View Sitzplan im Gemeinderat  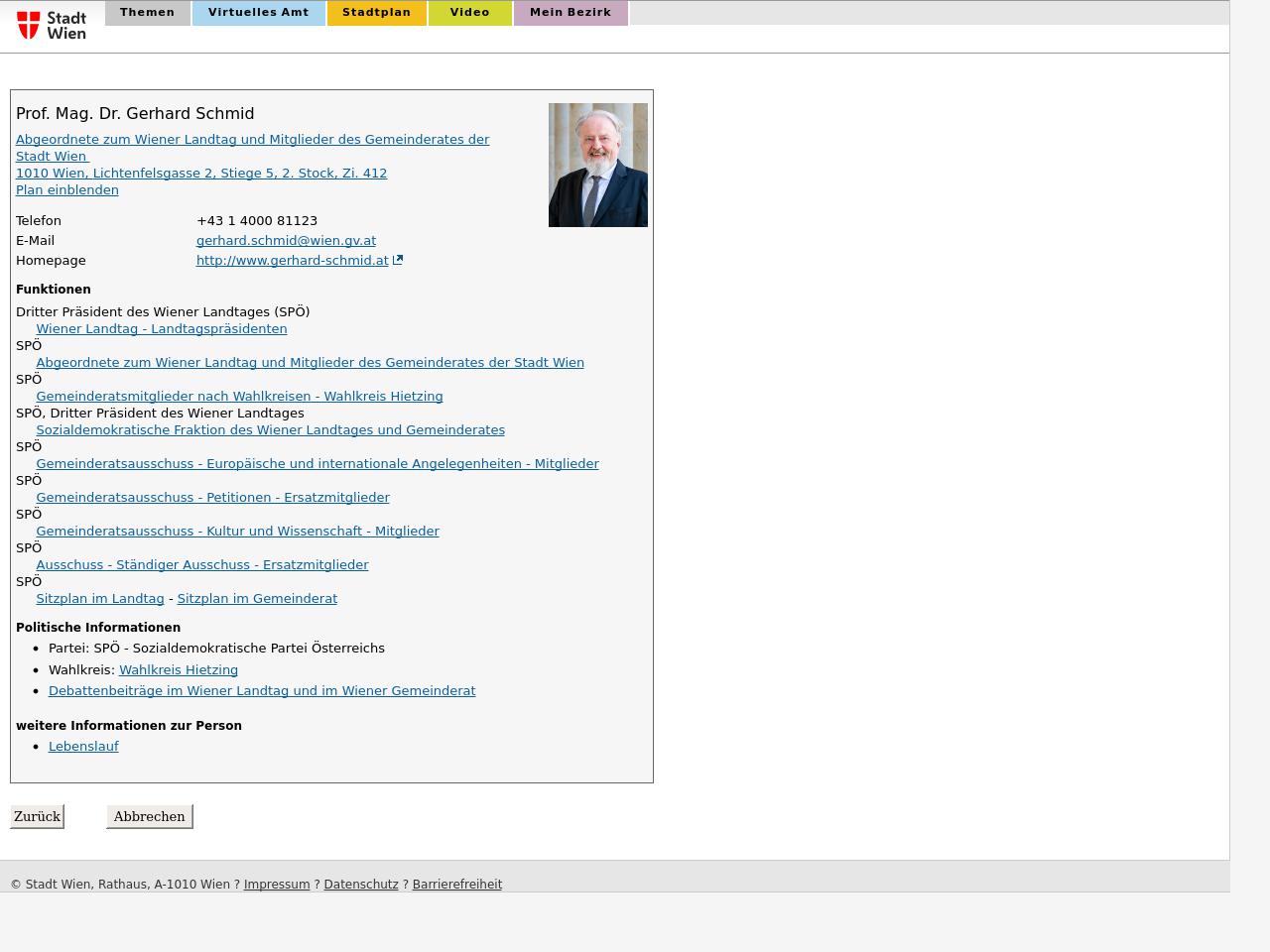pos(257,599)
